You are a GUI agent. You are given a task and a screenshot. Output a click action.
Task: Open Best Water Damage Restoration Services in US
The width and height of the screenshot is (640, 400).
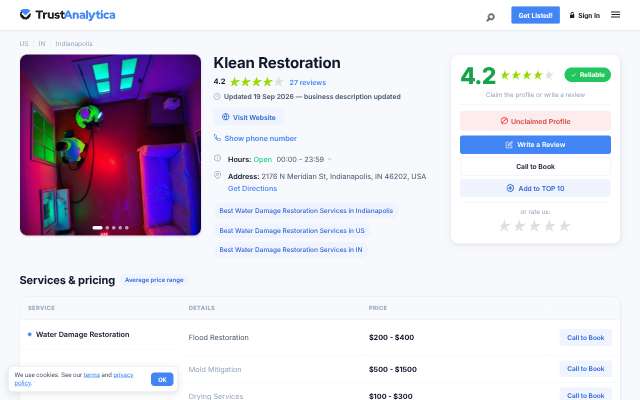292,231
